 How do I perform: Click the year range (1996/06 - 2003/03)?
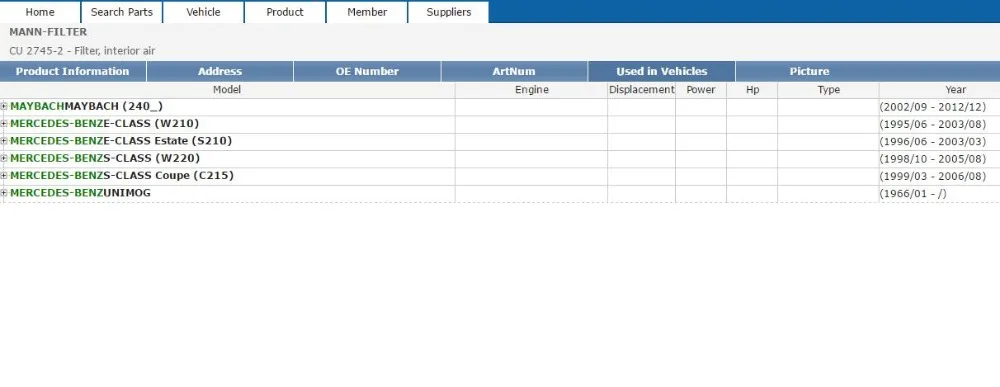(932, 142)
